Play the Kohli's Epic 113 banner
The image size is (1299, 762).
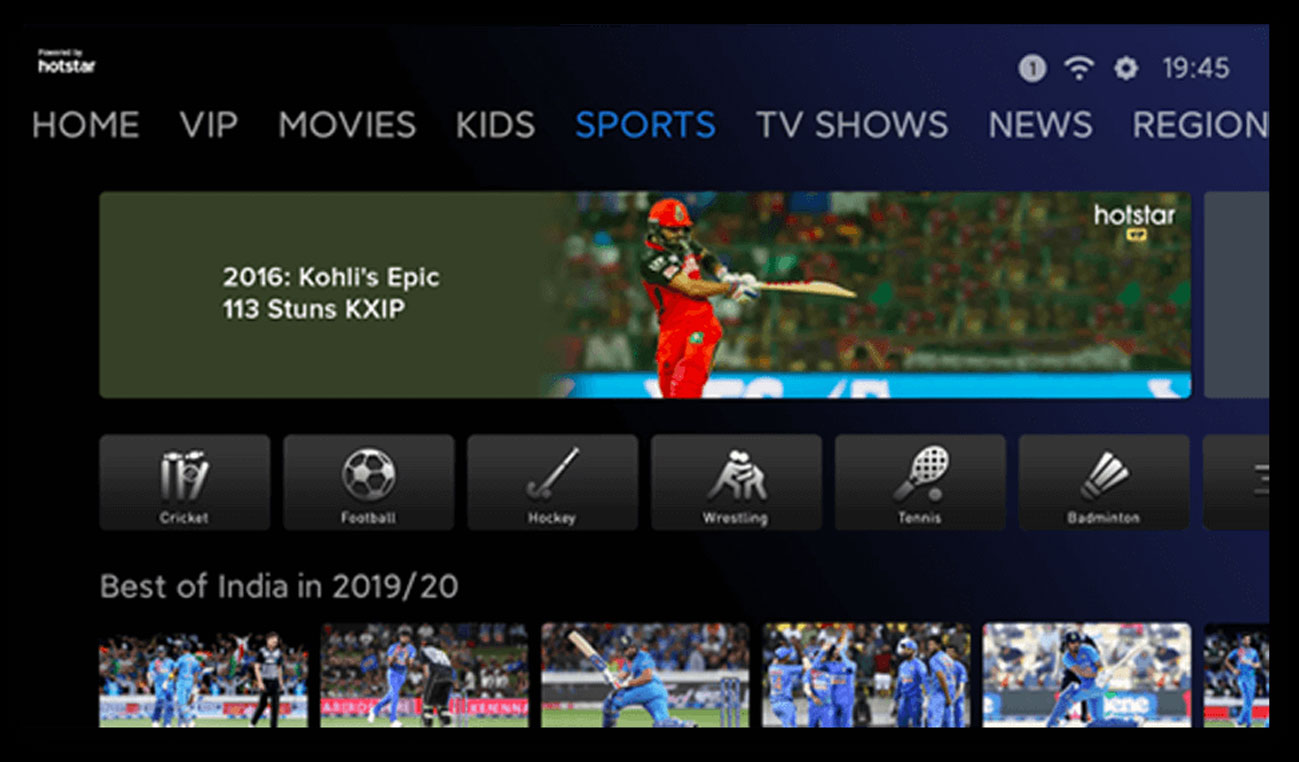[645, 295]
